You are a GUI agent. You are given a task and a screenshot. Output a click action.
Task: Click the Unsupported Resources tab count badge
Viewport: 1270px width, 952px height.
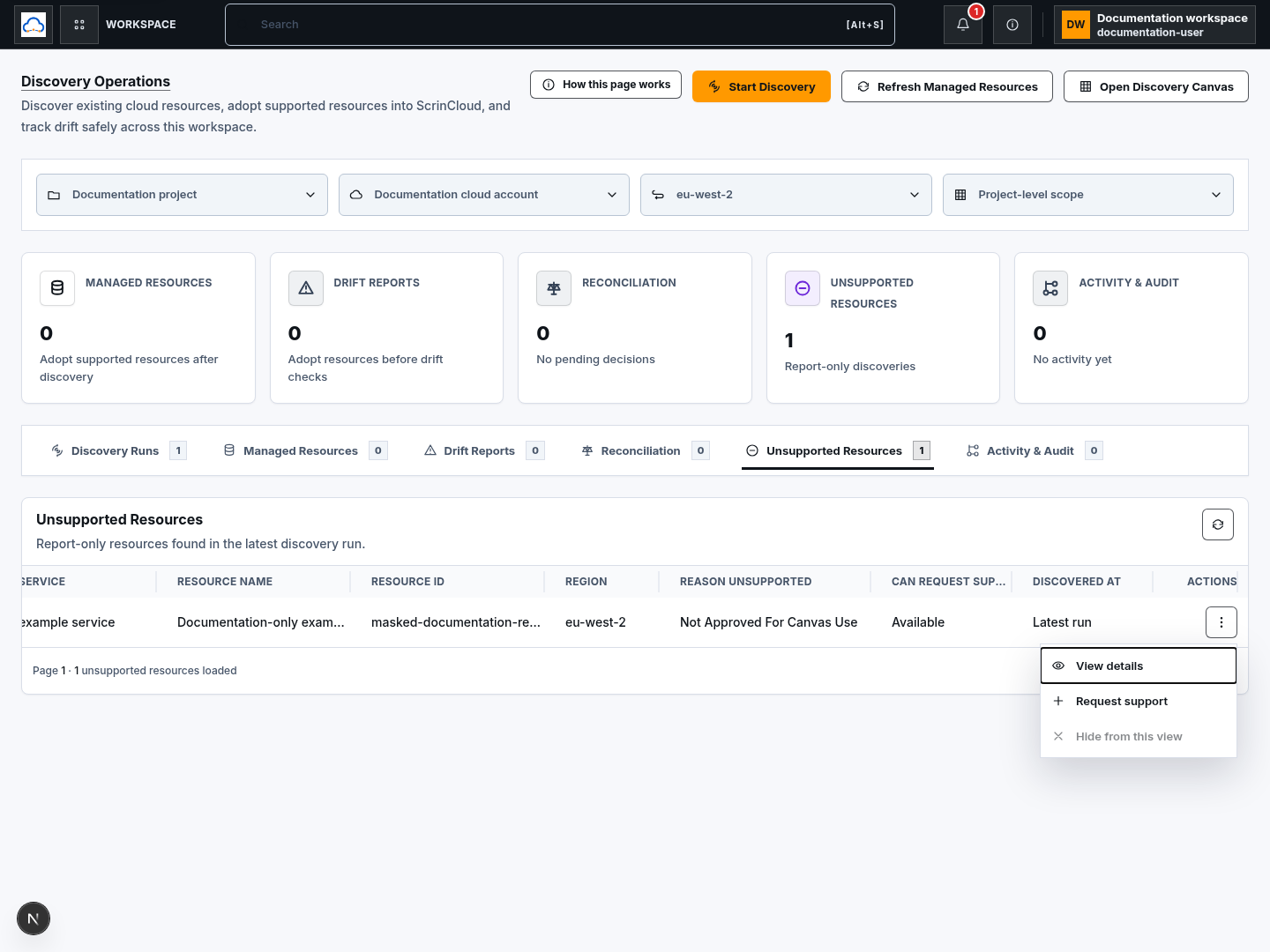click(922, 450)
